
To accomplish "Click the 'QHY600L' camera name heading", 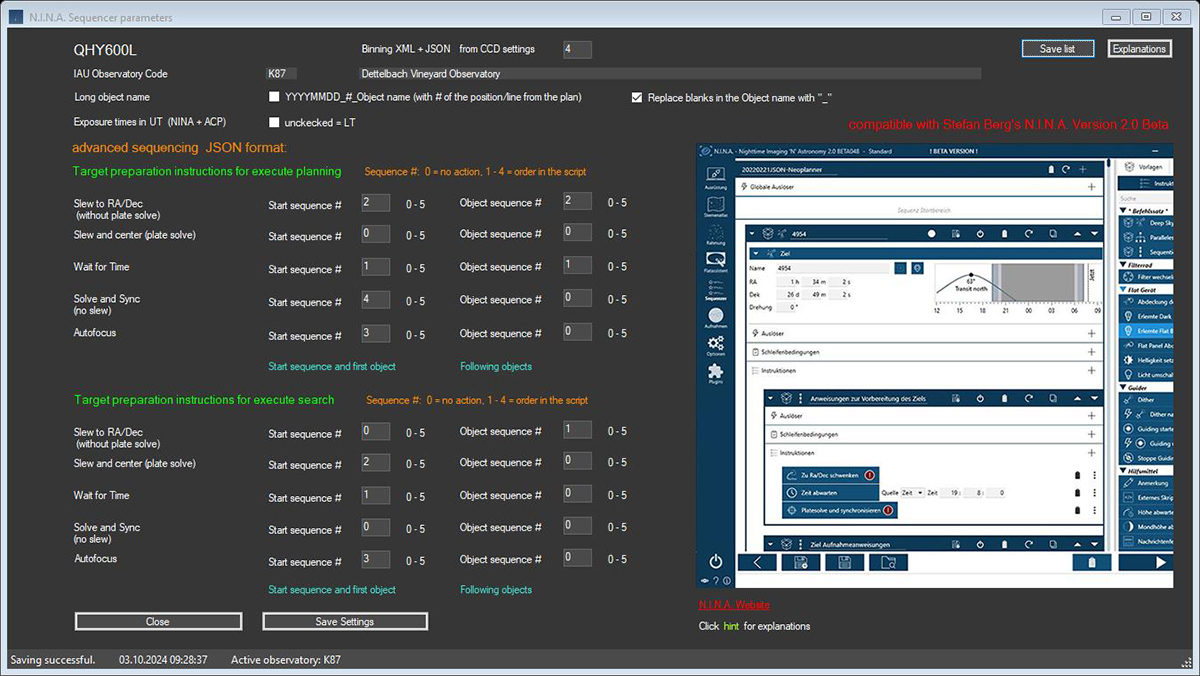I will click(x=105, y=49).
